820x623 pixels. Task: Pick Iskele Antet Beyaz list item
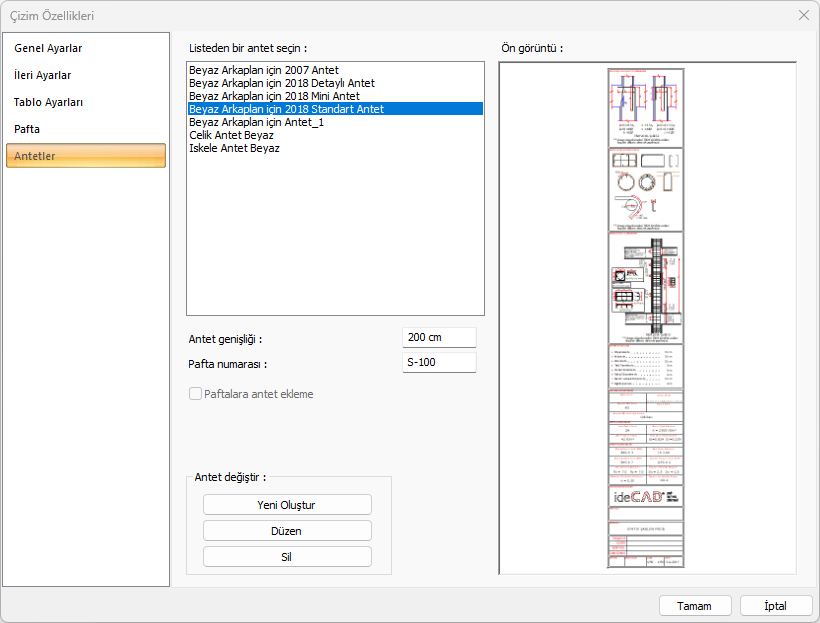(x=234, y=148)
